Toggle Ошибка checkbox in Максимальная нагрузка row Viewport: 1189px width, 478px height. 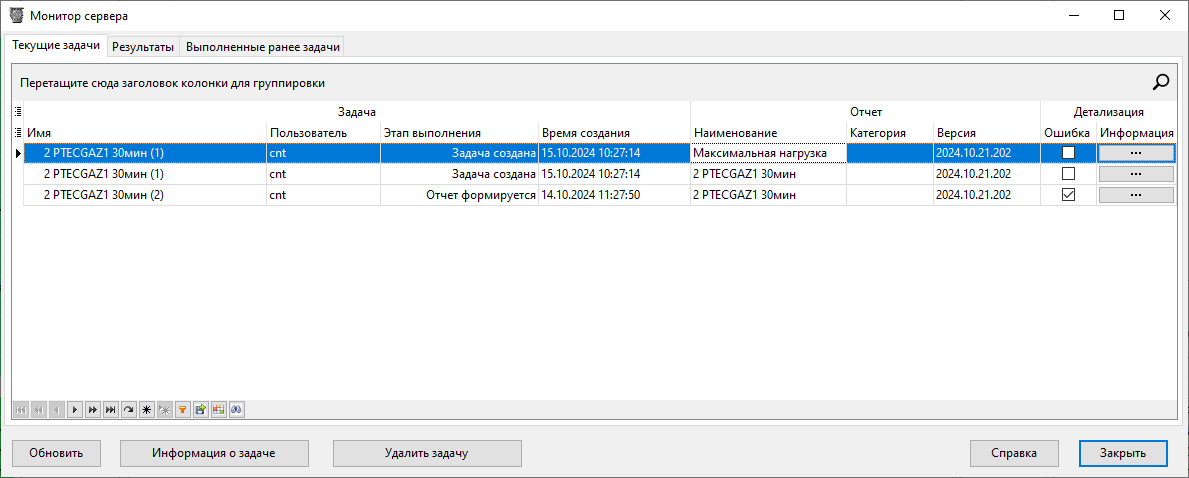pyautogui.click(x=1068, y=153)
